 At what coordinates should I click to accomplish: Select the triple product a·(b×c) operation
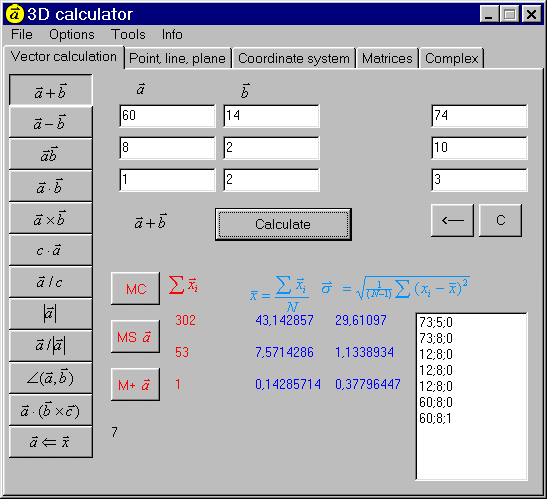pos(51,410)
